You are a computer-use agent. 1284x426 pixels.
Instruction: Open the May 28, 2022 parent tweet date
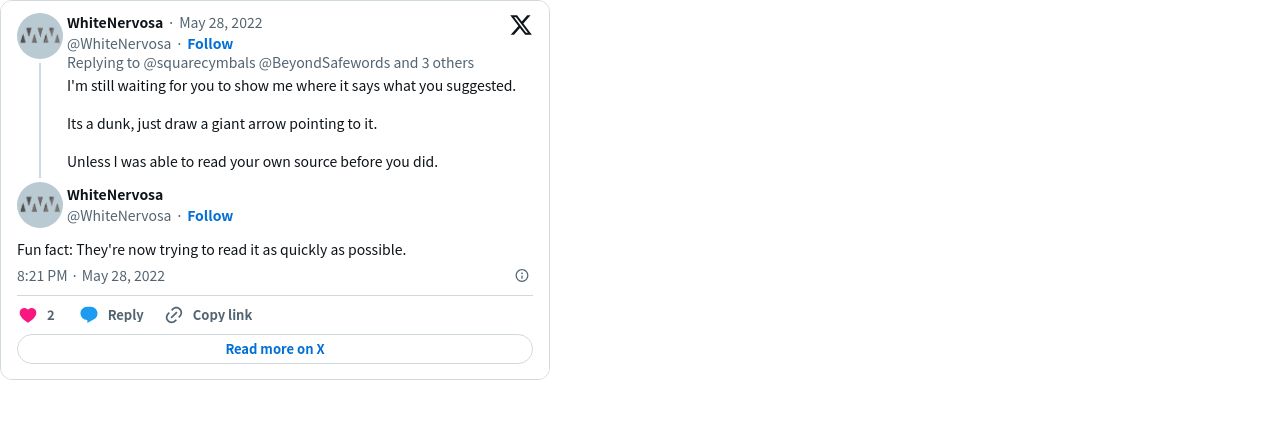click(221, 23)
